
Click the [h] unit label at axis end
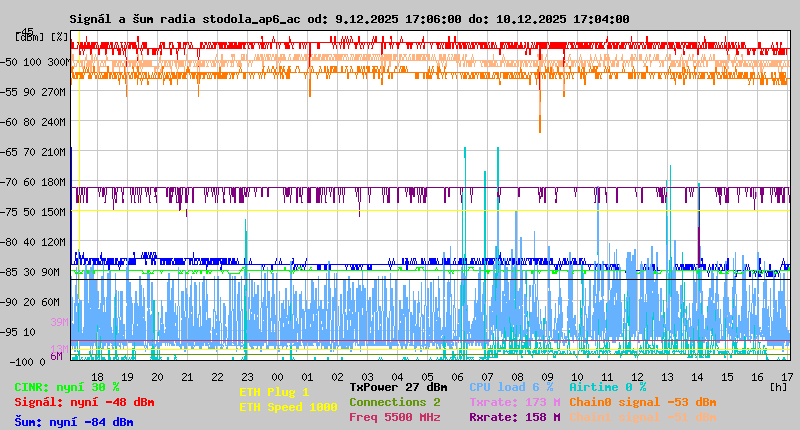coord(778,386)
